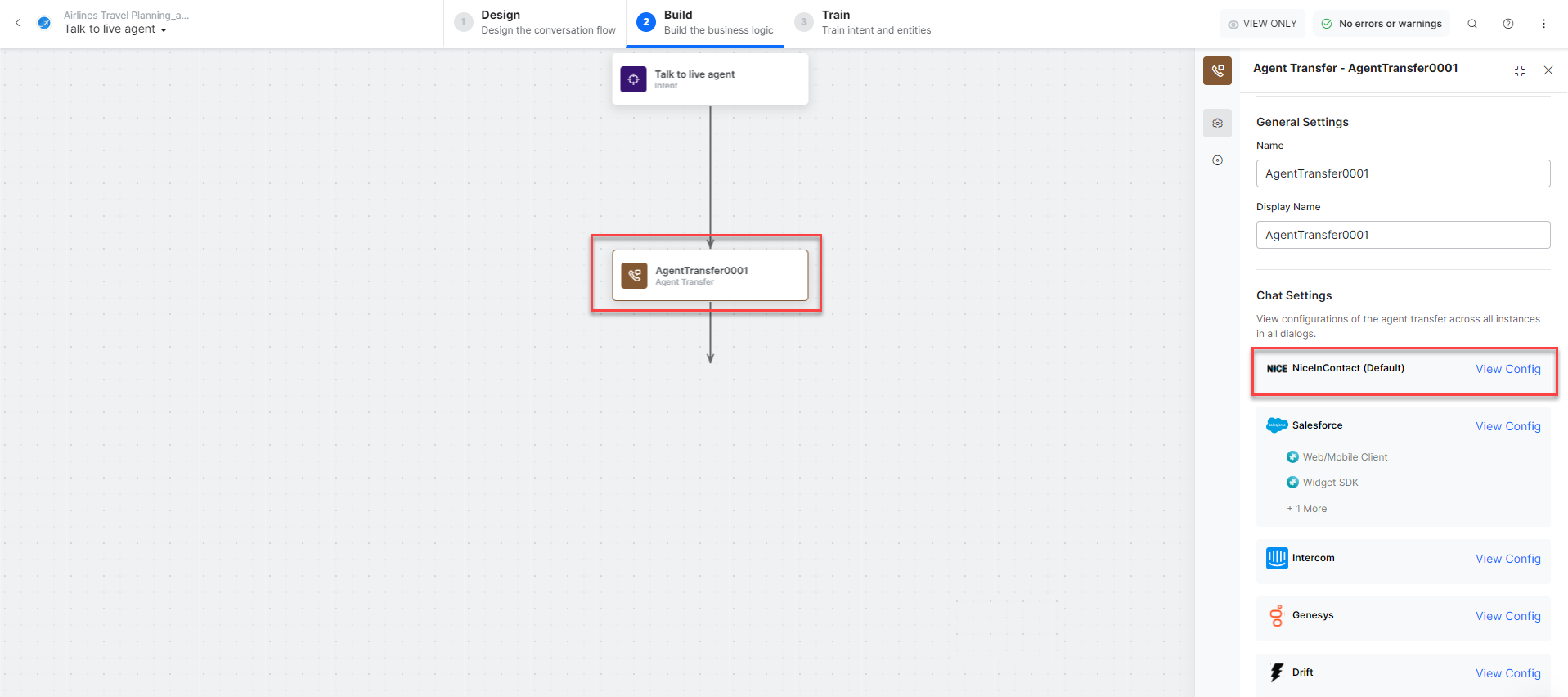The width and height of the screenshot is (1568, 697).
Task: Click the back arrow in top-left corner
Action: click(x=18, y=23)
